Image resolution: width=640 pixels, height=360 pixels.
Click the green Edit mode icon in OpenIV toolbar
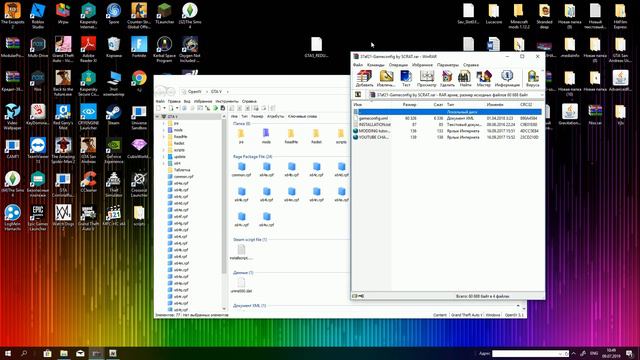click(x=216, y=108)
